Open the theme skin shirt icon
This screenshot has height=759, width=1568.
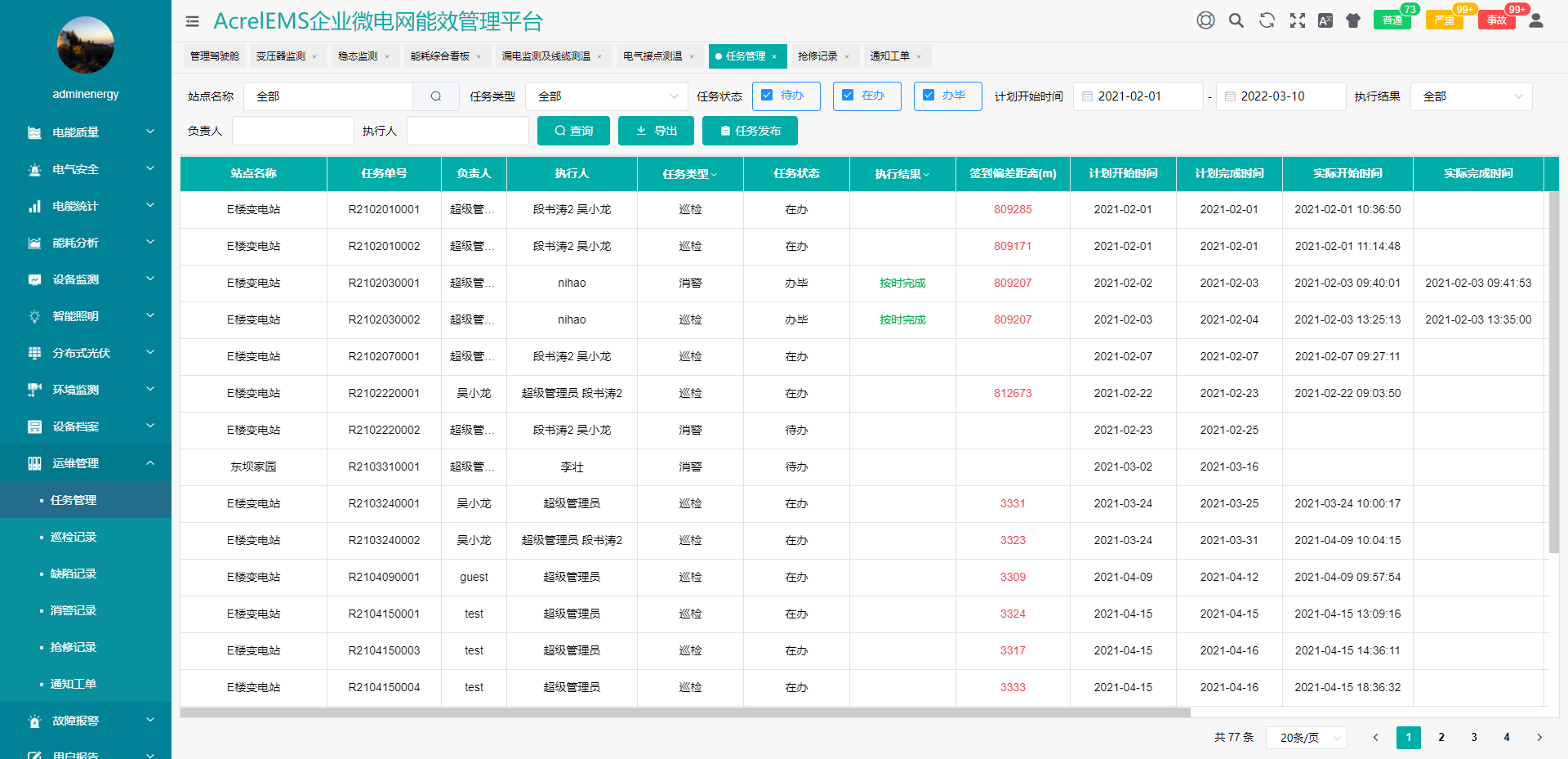click(1353, 20)
